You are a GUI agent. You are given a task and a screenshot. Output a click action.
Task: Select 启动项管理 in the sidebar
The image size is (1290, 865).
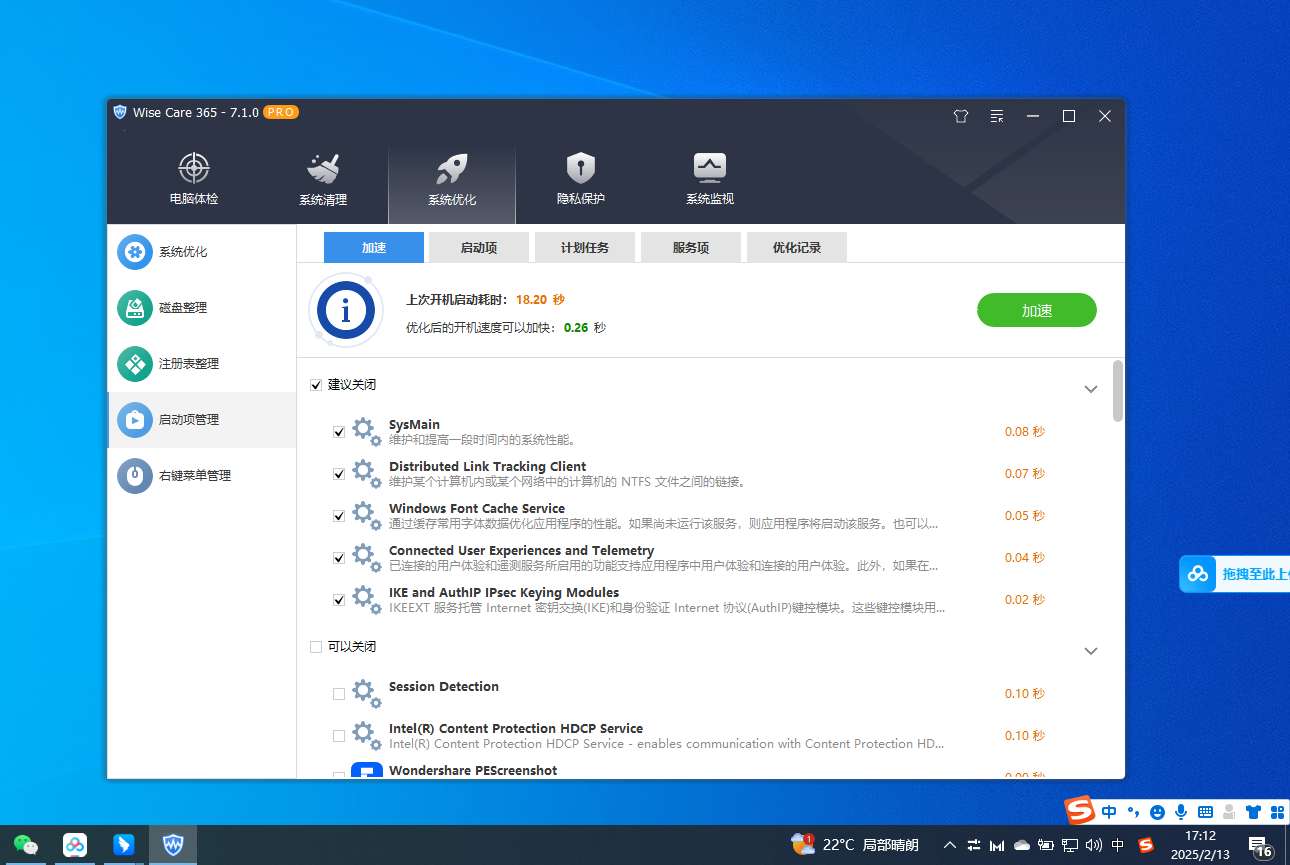tap(202, 420)
